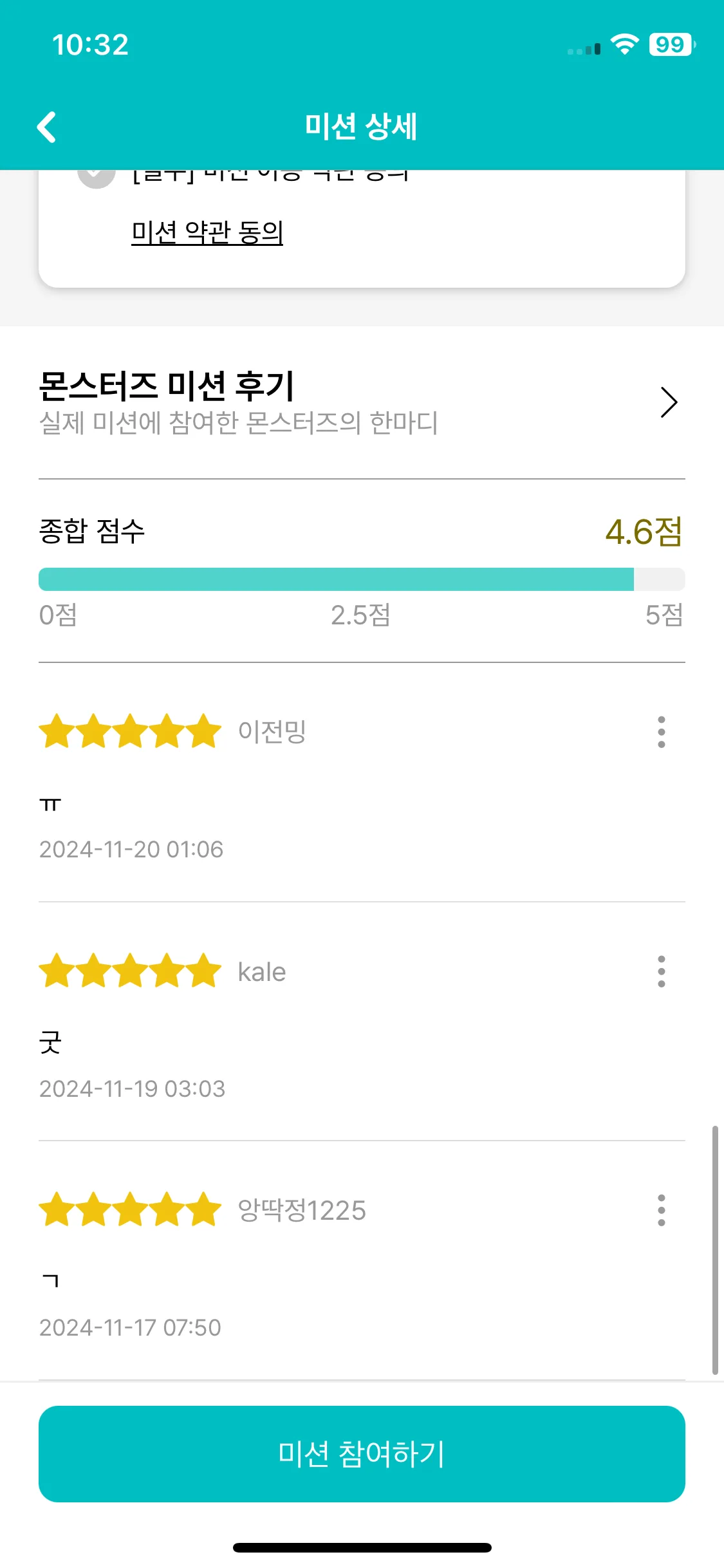Open the 미션 약관 동의 link

207,232
